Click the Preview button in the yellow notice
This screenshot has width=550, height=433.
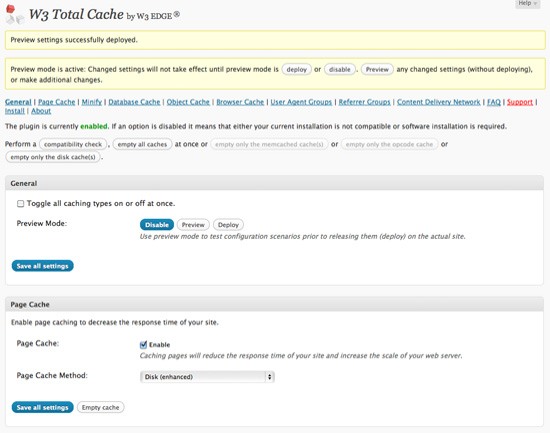[x=377, y=69]
